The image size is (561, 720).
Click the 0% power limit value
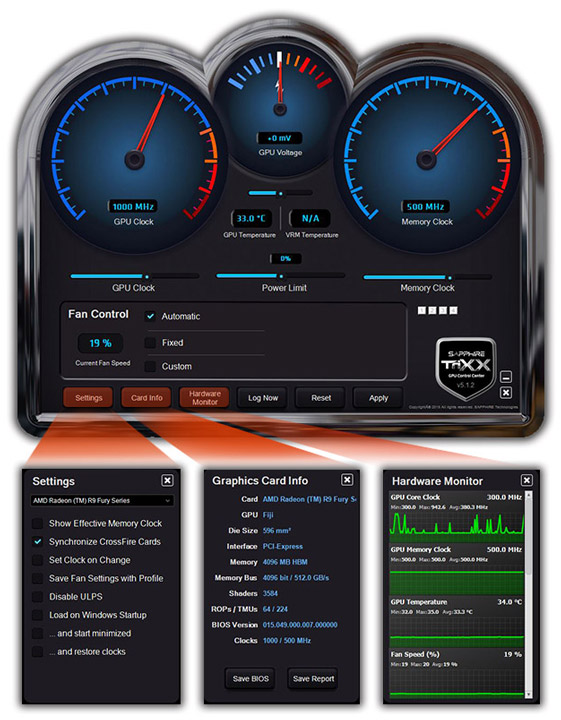[x=286, y=259]
